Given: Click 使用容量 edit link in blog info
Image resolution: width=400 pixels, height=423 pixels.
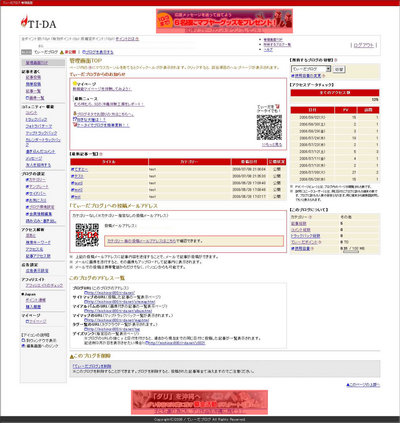Looking at the screenshot, I should [x=302, y=249].
